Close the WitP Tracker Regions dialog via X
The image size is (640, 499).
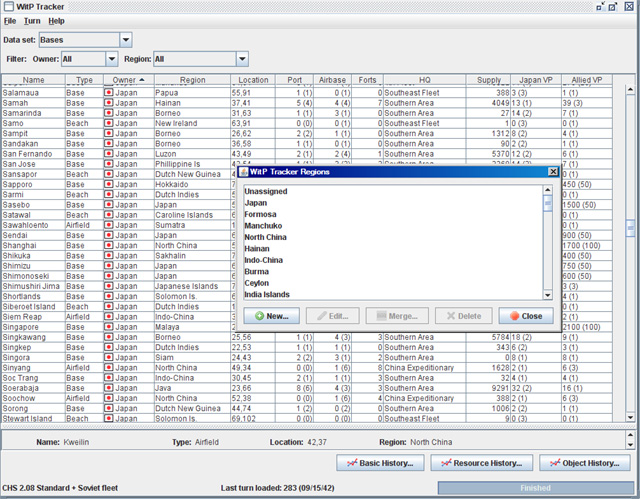[553, 172]
